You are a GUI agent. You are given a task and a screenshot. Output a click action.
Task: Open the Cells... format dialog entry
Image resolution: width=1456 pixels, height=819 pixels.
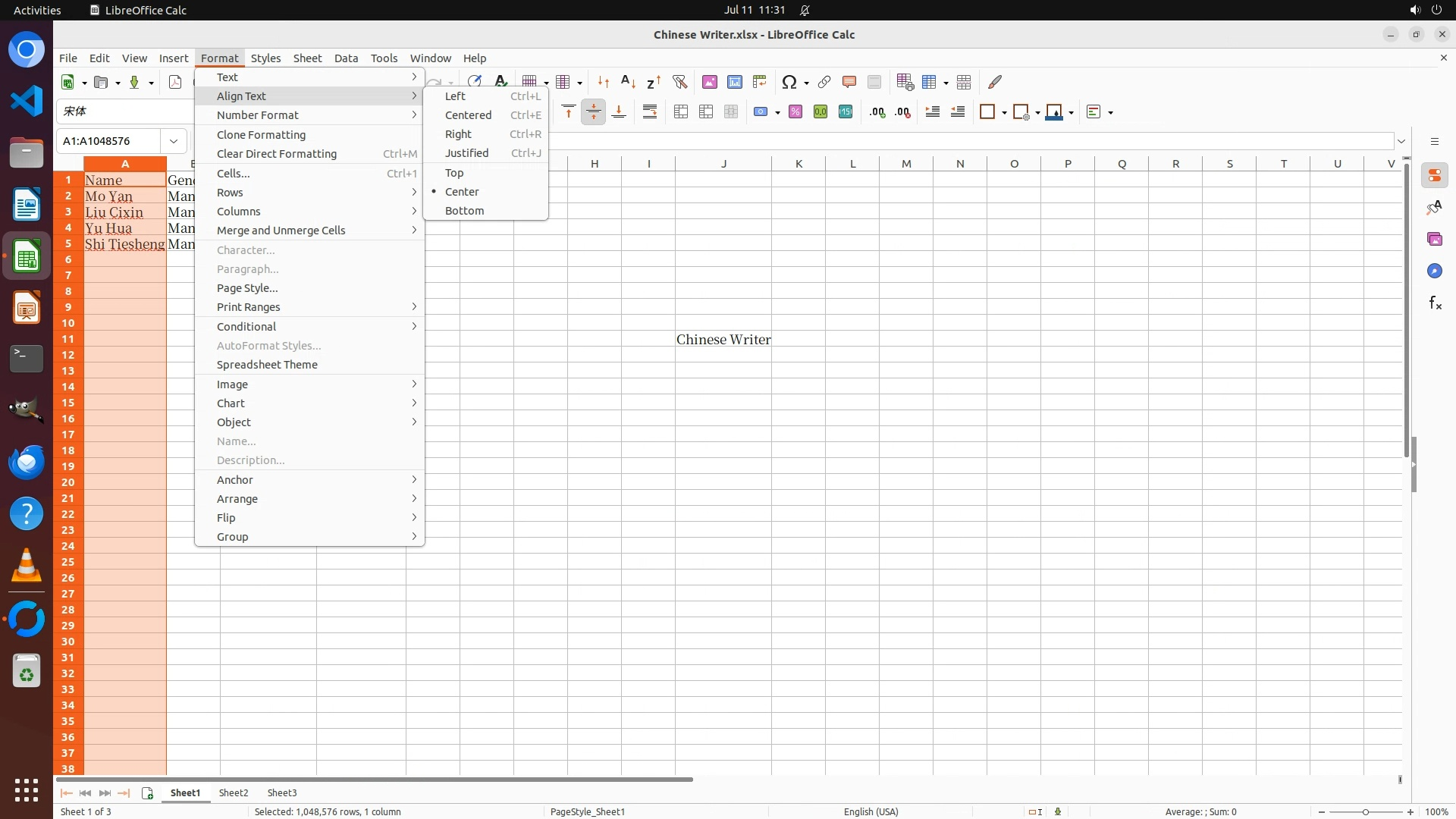click(234, 174)
